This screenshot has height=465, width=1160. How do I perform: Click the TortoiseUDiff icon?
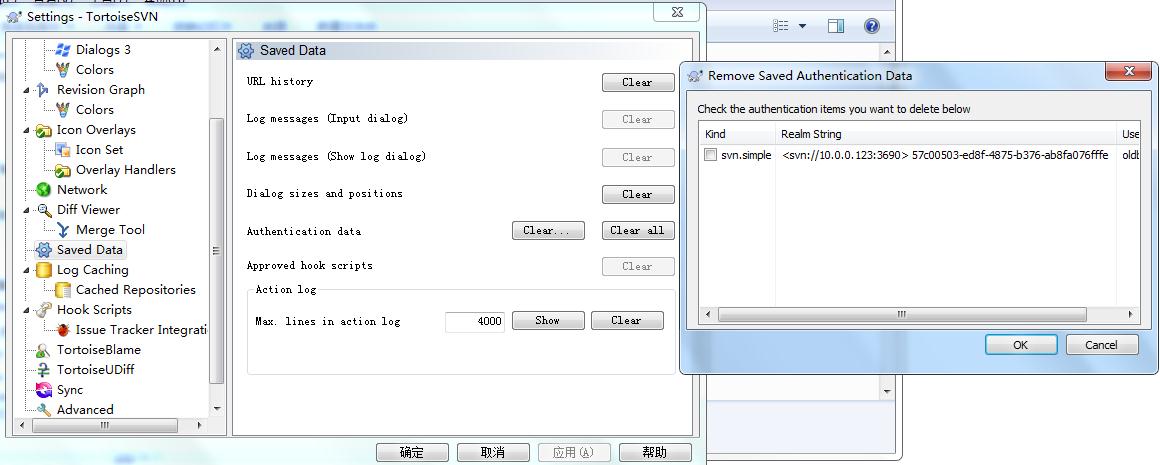(x=44, y=370)
